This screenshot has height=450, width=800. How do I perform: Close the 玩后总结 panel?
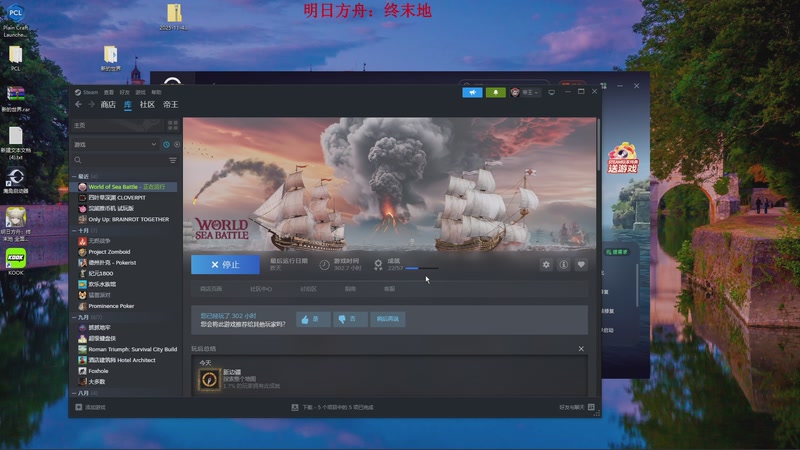pos(581,348)
